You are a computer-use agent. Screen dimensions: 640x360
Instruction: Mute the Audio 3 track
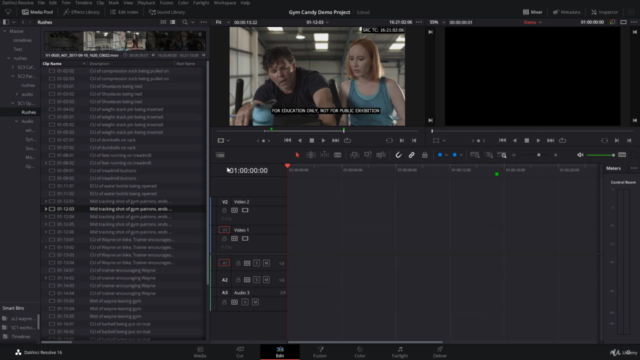(x=255, y=302)
